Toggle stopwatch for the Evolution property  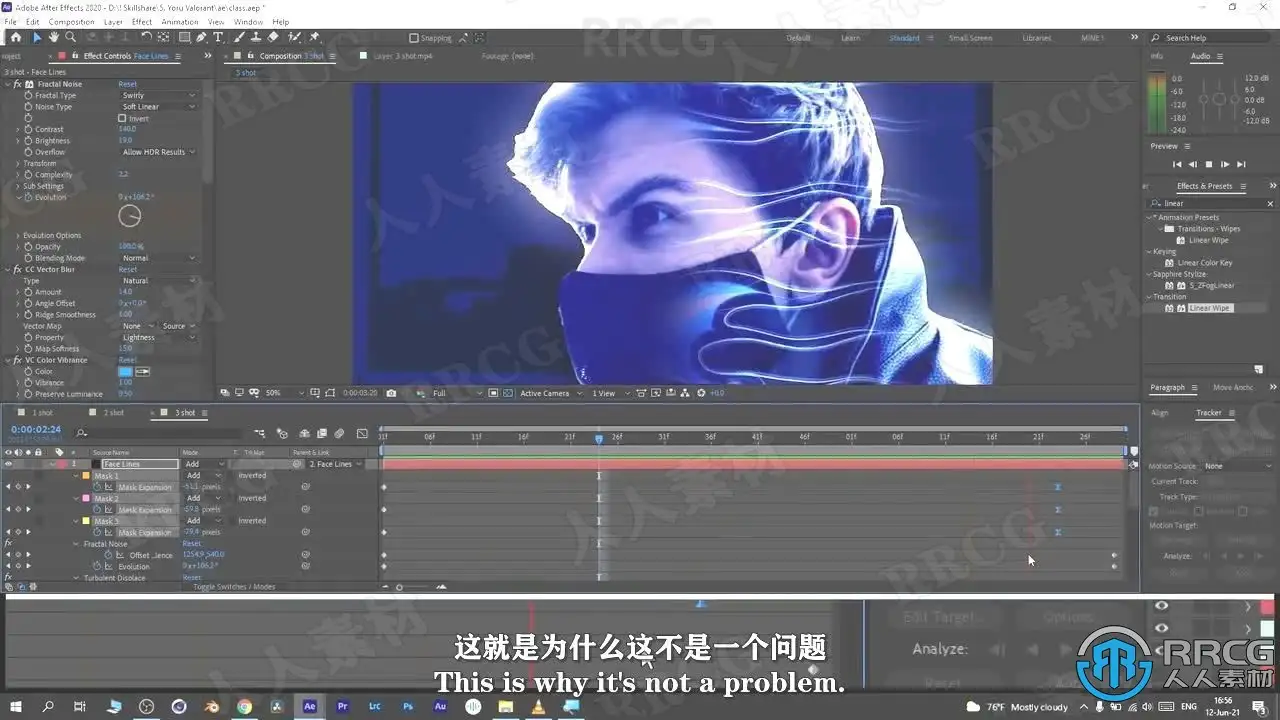pyautogui.click(x=28, y=197)
